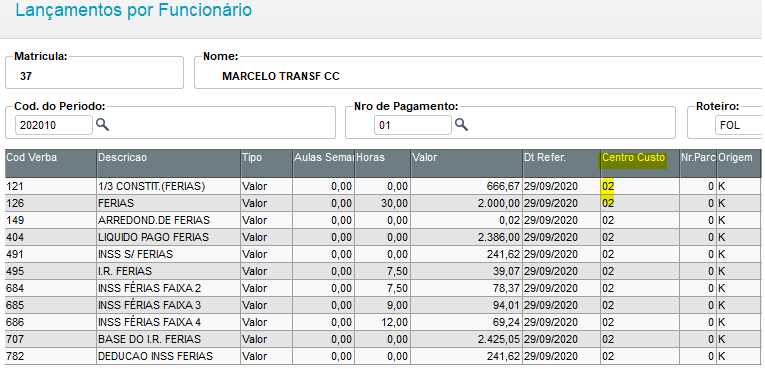Click the Centro Custo column header
Image resolution: width=765 pixels, height=369 pixels.
640,164
